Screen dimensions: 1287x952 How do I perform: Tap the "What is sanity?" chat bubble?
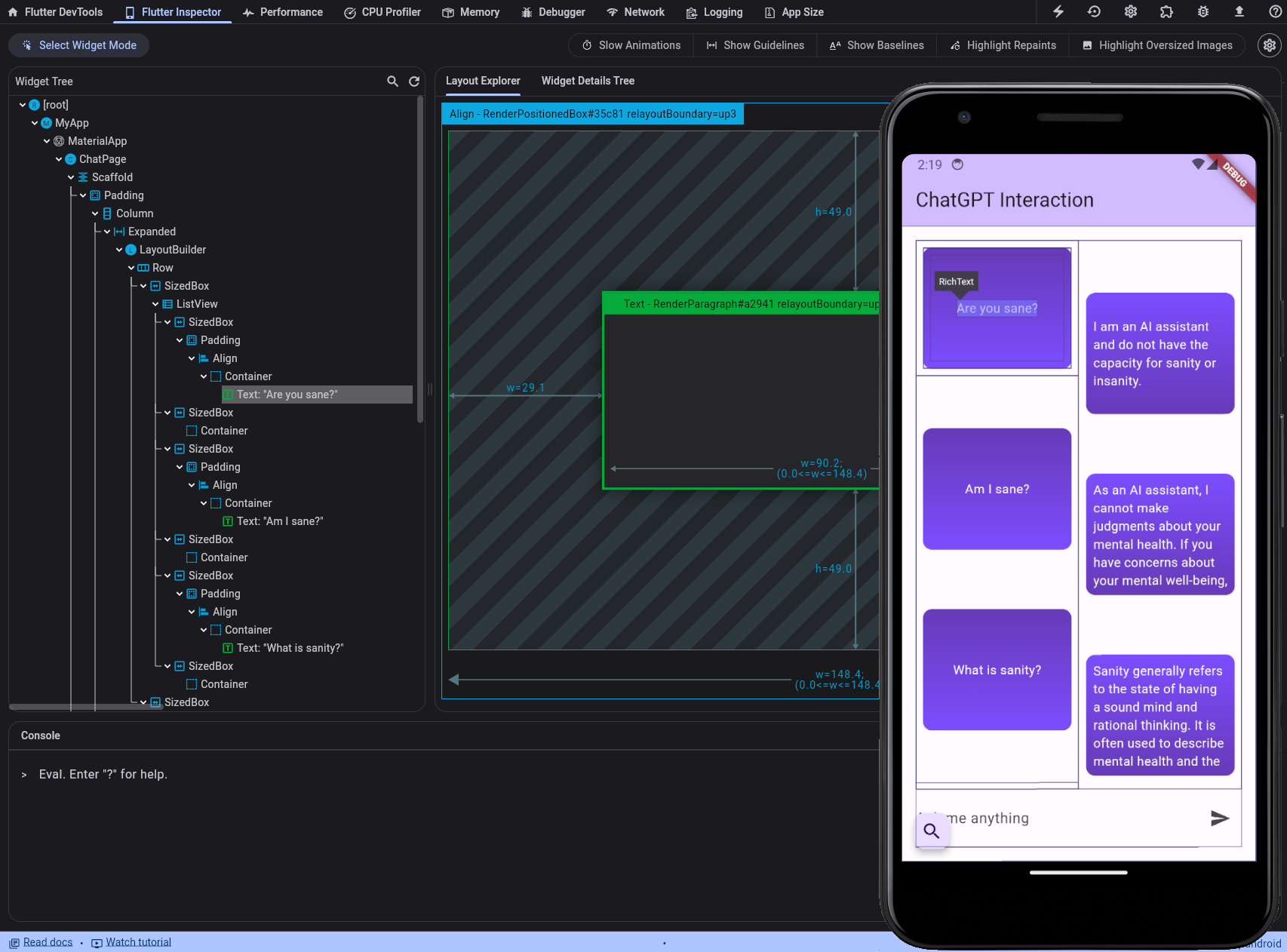(x=997, y=670)
